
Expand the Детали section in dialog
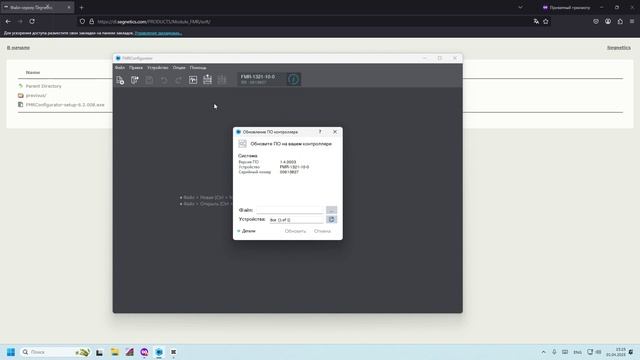tap(246, 231)
